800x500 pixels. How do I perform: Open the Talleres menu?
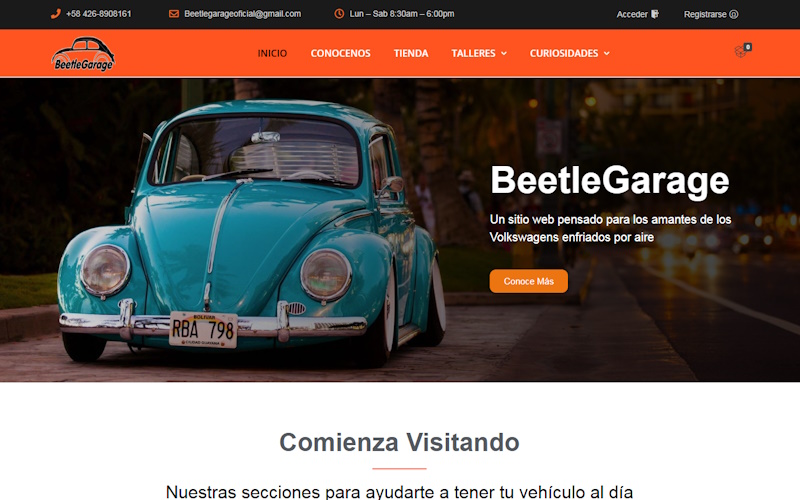(x=473, y=53)
